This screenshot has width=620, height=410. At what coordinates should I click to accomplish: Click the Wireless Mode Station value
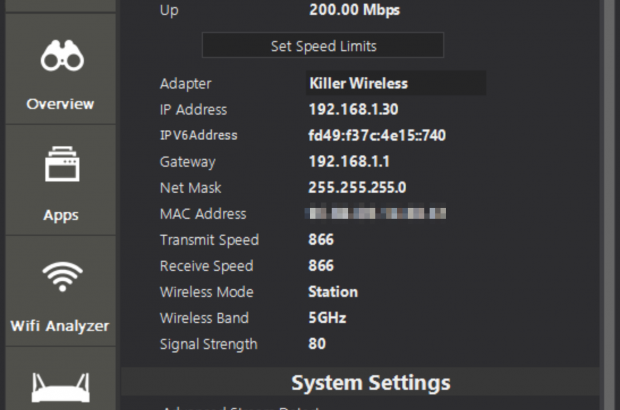click(x=333, y=292)
